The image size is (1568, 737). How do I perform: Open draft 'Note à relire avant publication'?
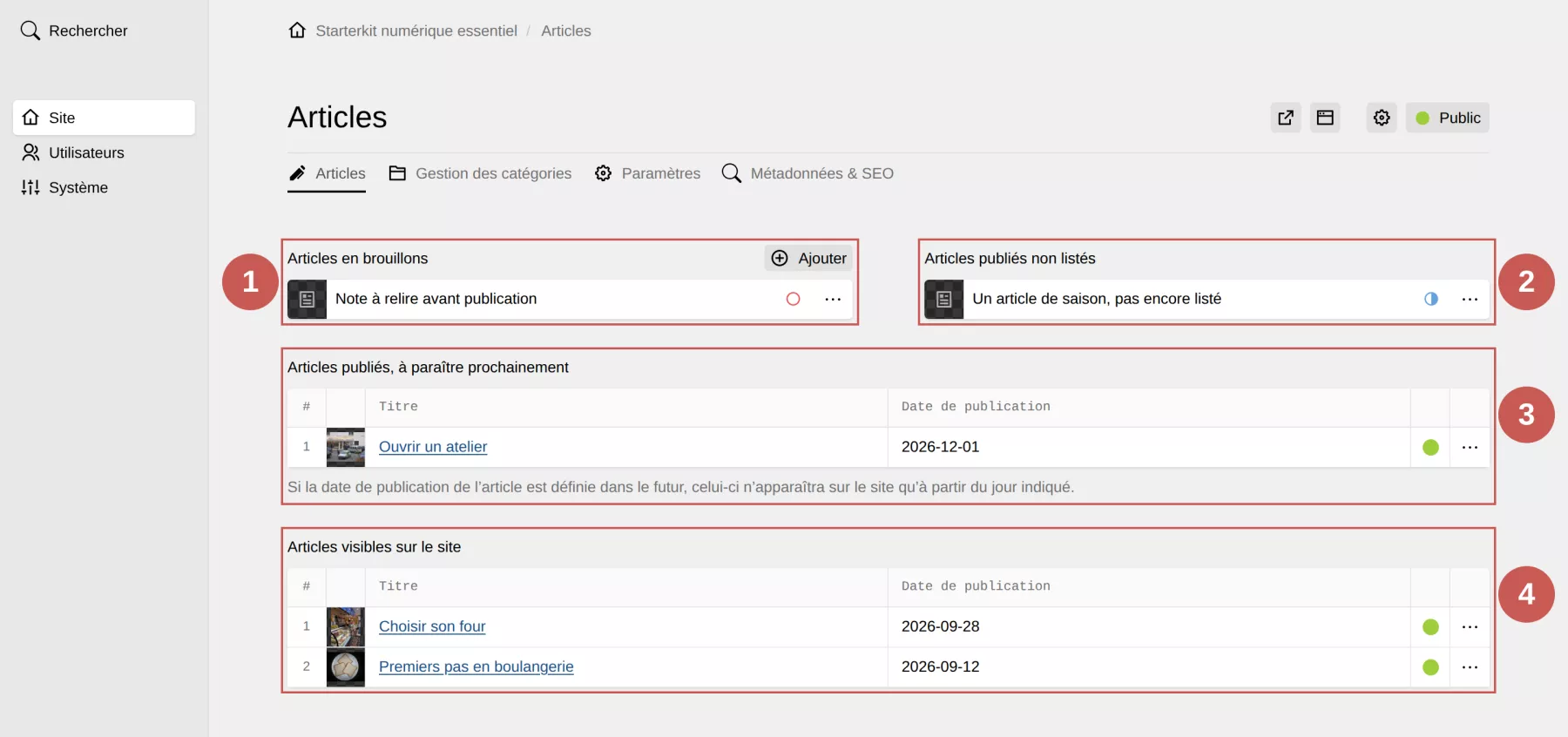click(436, 299)
